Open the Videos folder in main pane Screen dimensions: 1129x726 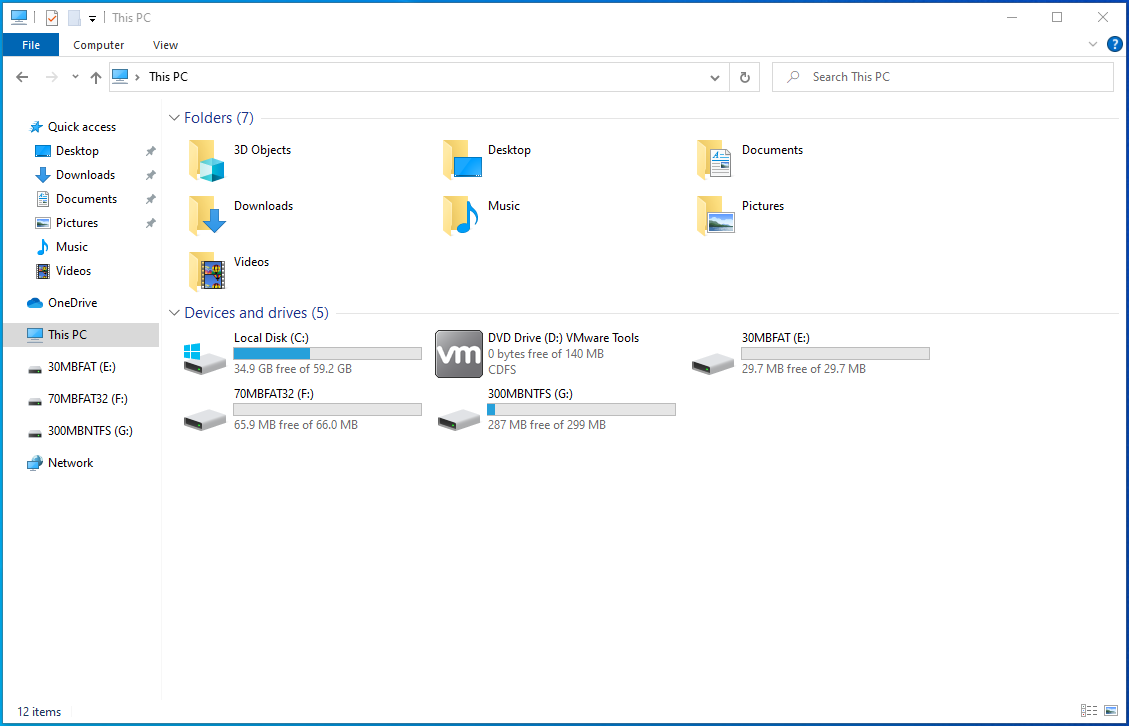pos(207,272)
